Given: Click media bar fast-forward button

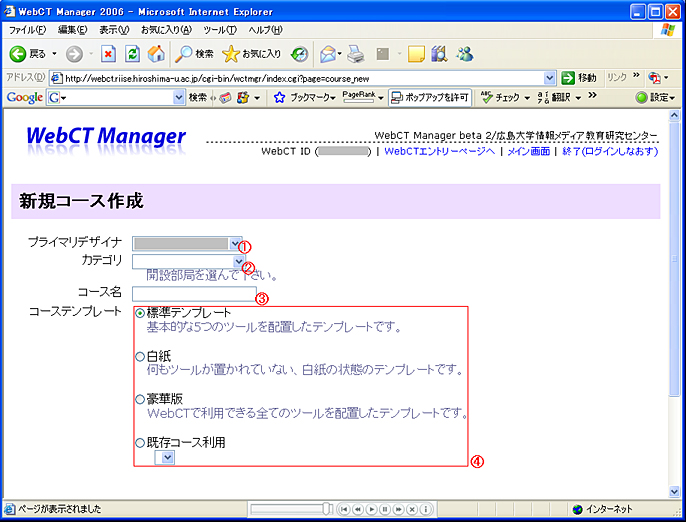Looking at the screenshot, I should point(399,509).
